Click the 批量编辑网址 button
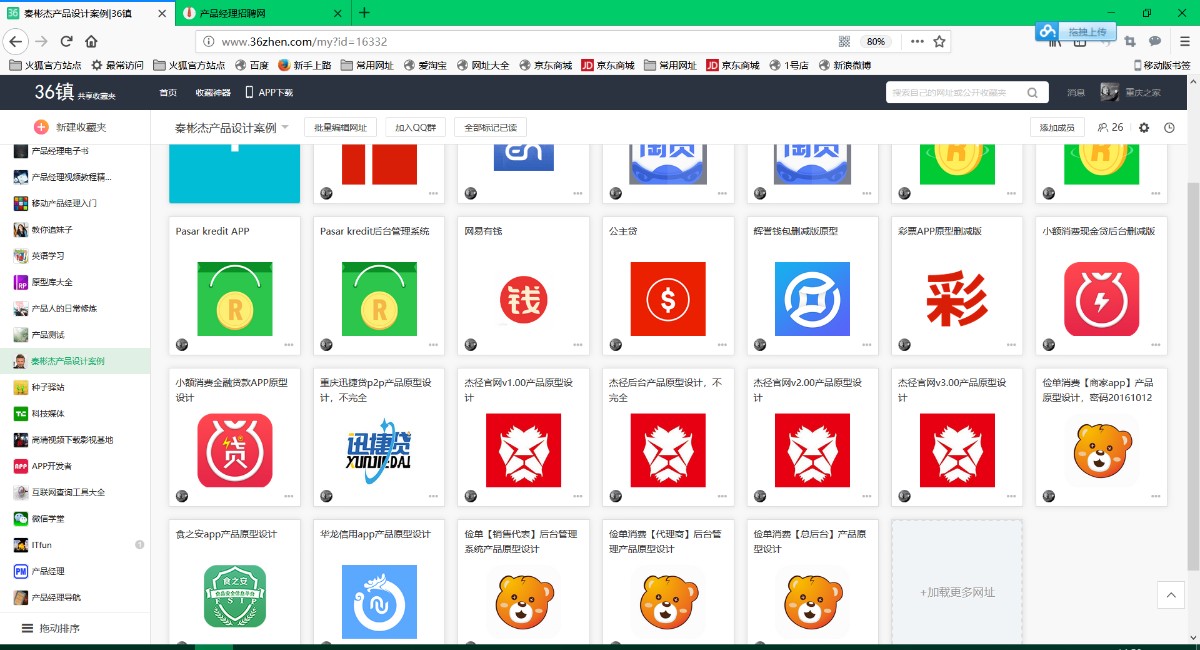Image resolution: width=1200 pixels, height=650 pixels. click(x=340, y=128)
